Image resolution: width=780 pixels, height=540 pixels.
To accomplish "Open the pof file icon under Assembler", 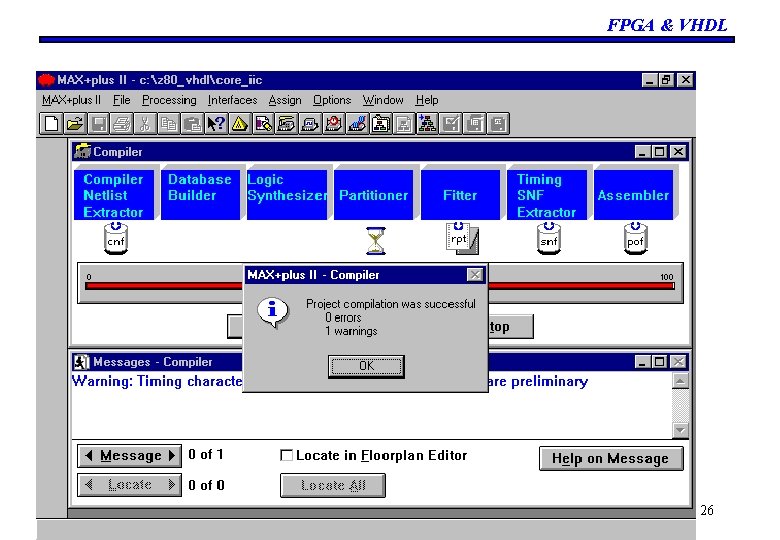I will pos(635,239).
